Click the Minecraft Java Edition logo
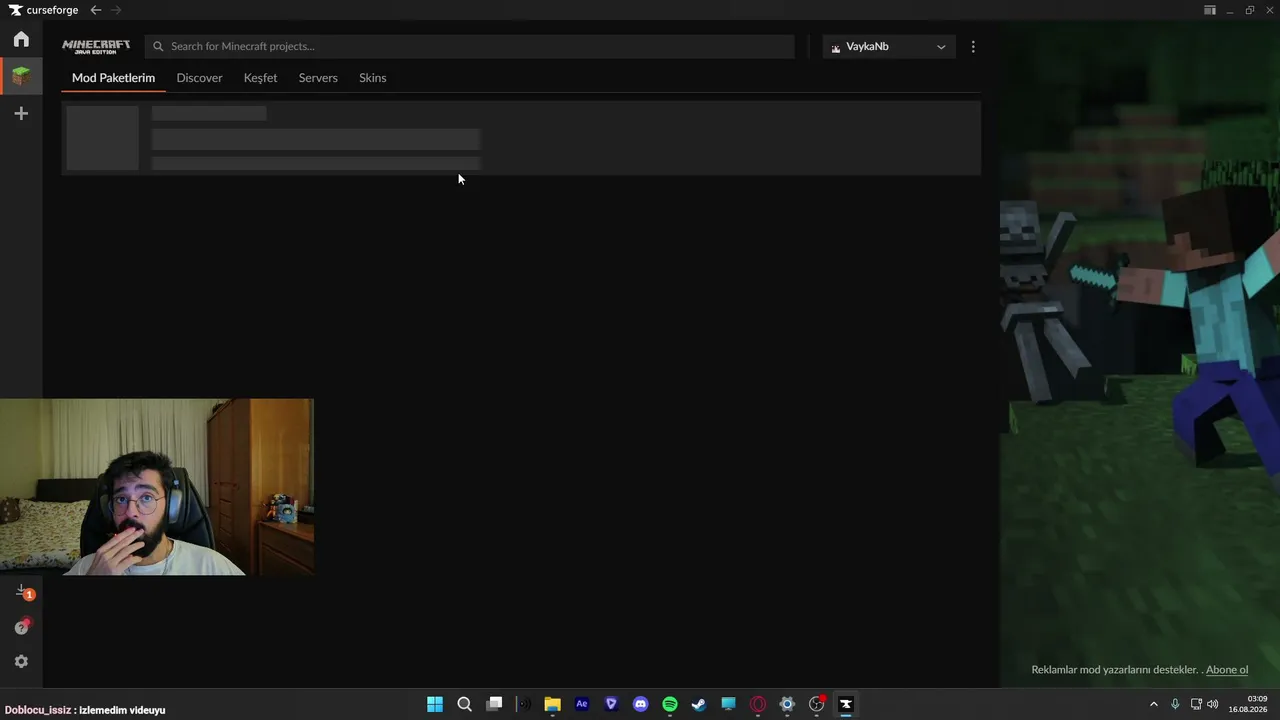1280x720 pixels. tap(96, 47)
